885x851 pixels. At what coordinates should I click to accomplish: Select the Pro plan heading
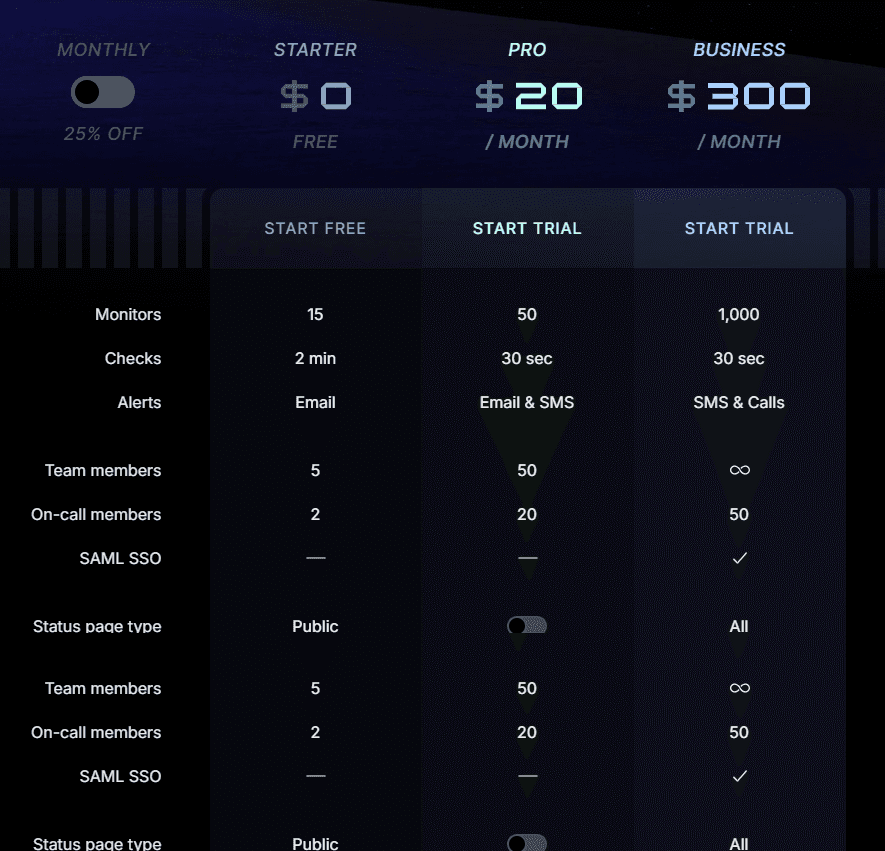click(x=527, y=50)
